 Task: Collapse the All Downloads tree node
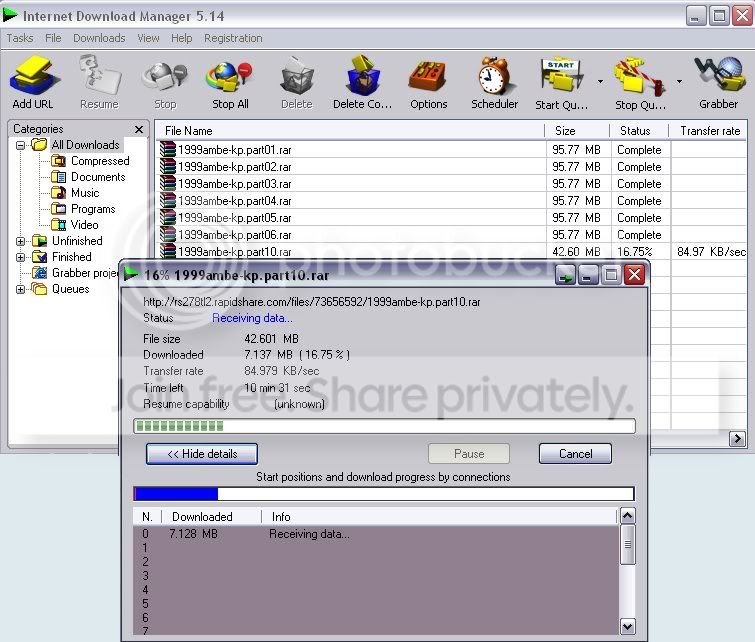click(20, 145)
